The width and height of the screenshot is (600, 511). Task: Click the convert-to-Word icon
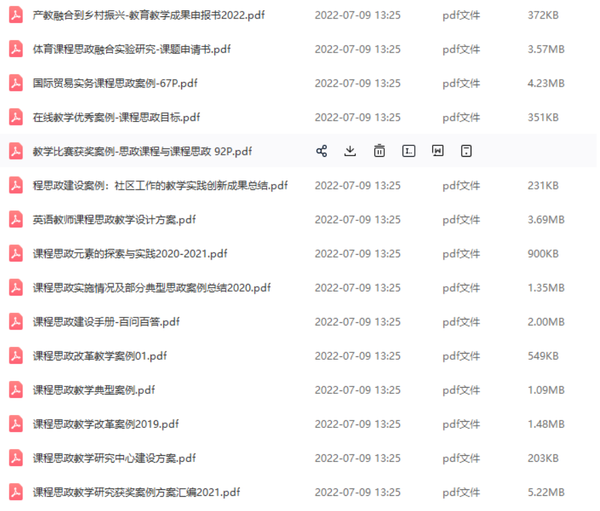coord(437,151)
